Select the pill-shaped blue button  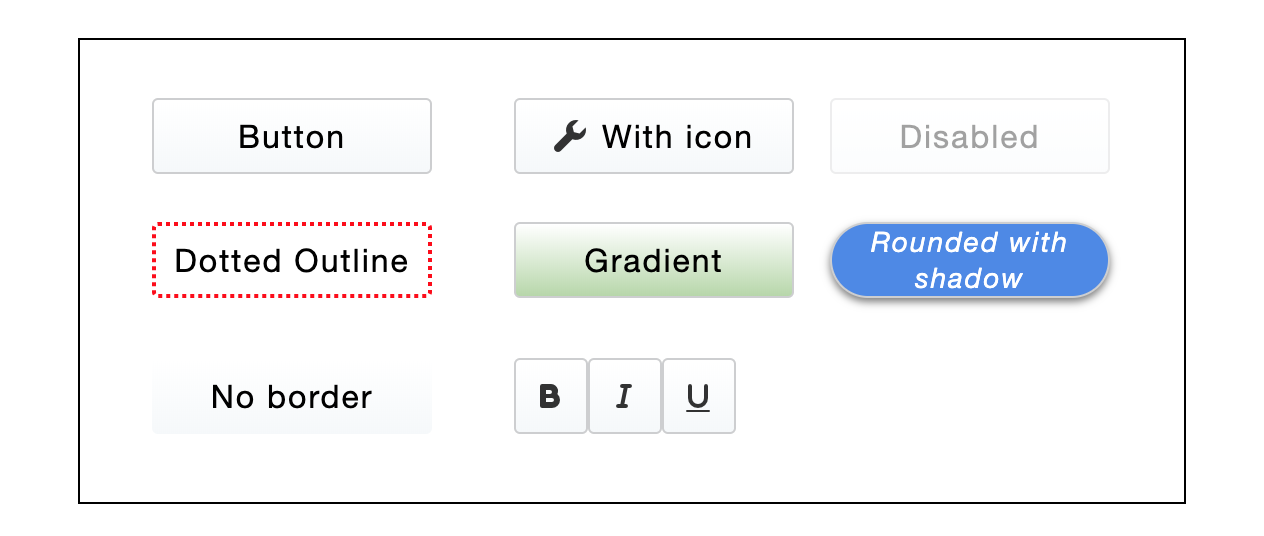970,260
